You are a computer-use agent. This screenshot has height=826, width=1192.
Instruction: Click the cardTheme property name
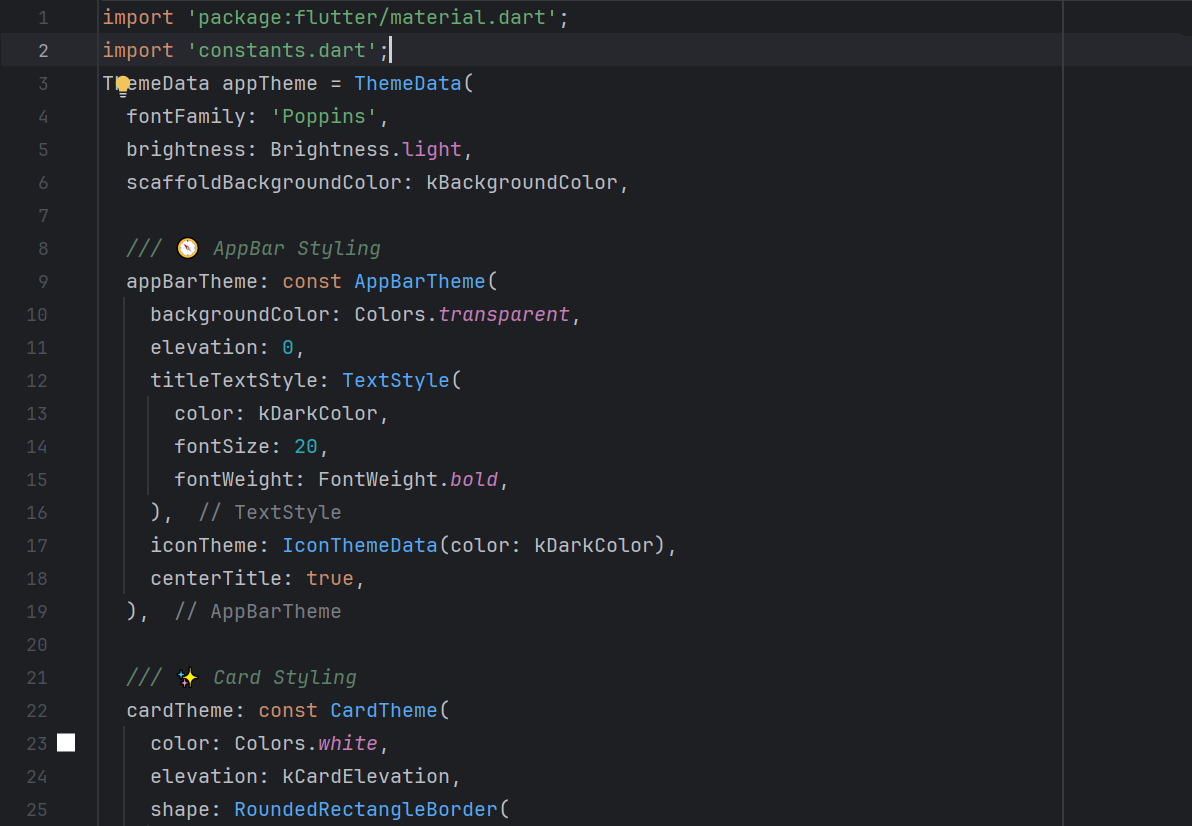click(x=180, y=710)
